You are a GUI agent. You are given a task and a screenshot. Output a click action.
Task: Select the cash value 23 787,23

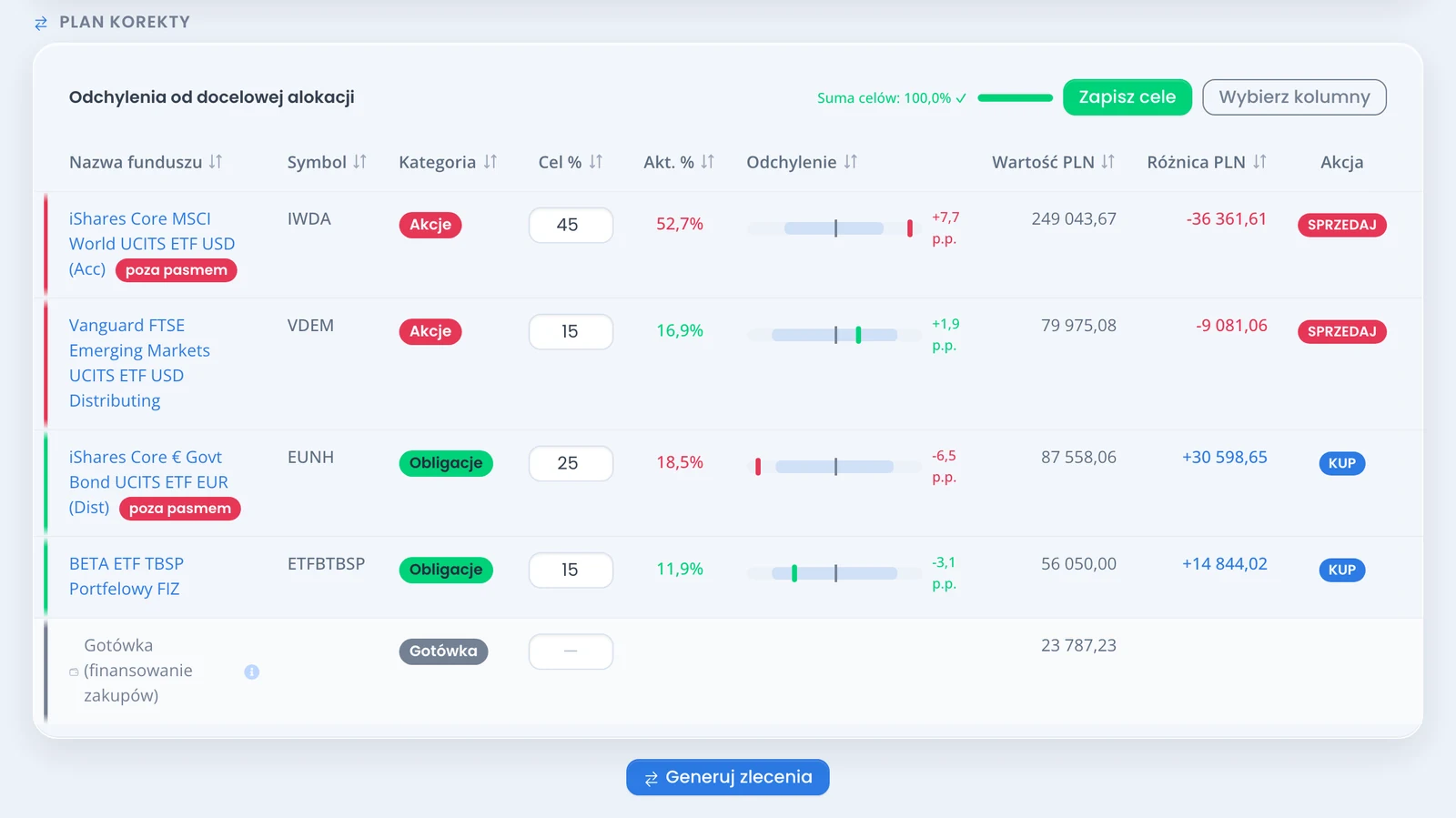point(1078,646)
